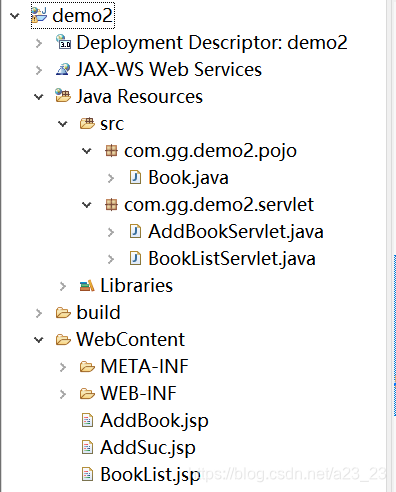Select 'JAX-WS Web Services' label
This screenshot has width=396, height=492.
tap(169, 69)
